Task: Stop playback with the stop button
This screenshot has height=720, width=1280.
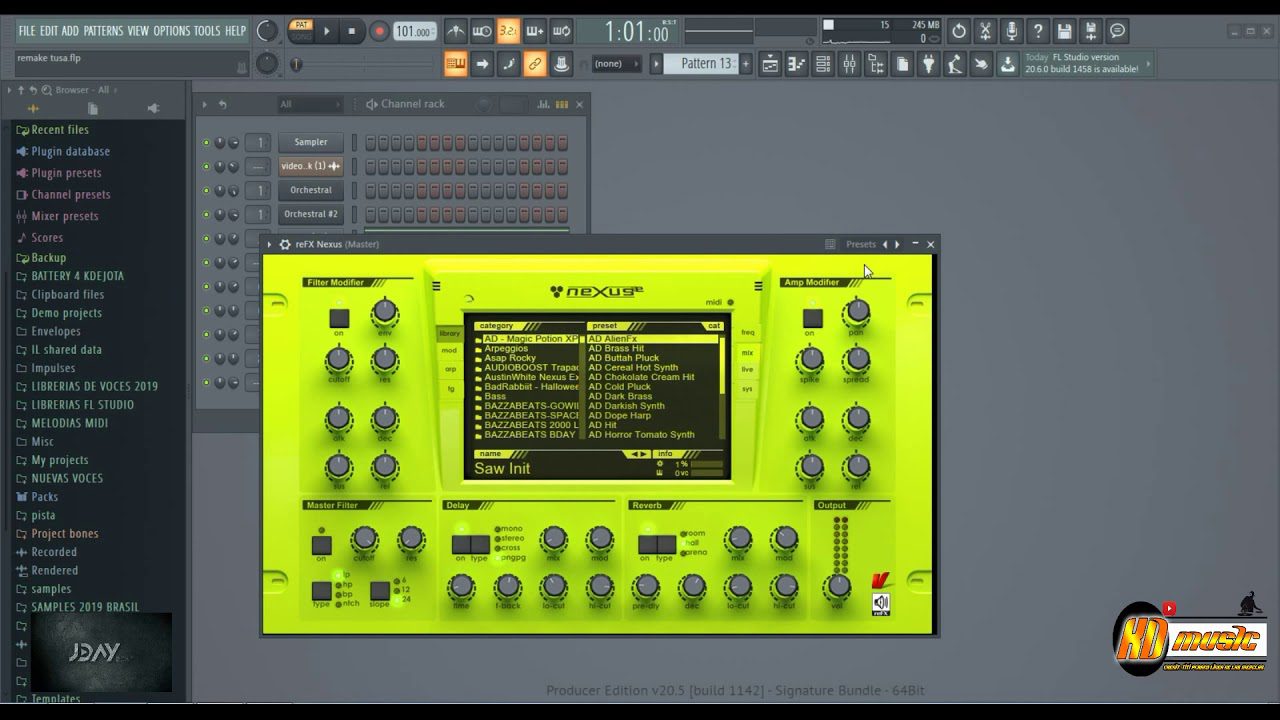Action: point(351,31)
